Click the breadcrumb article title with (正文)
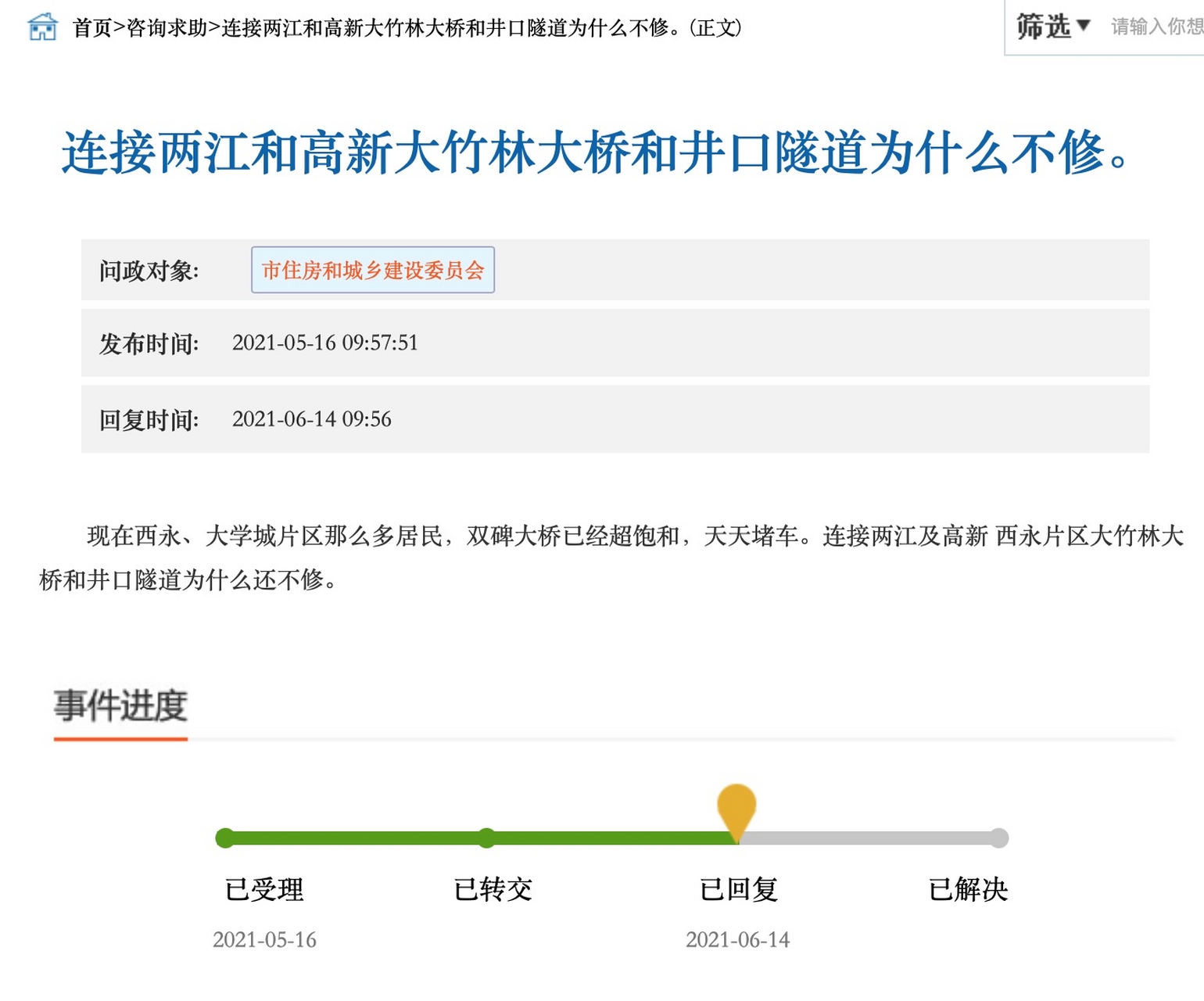 (x=482, y=28)
